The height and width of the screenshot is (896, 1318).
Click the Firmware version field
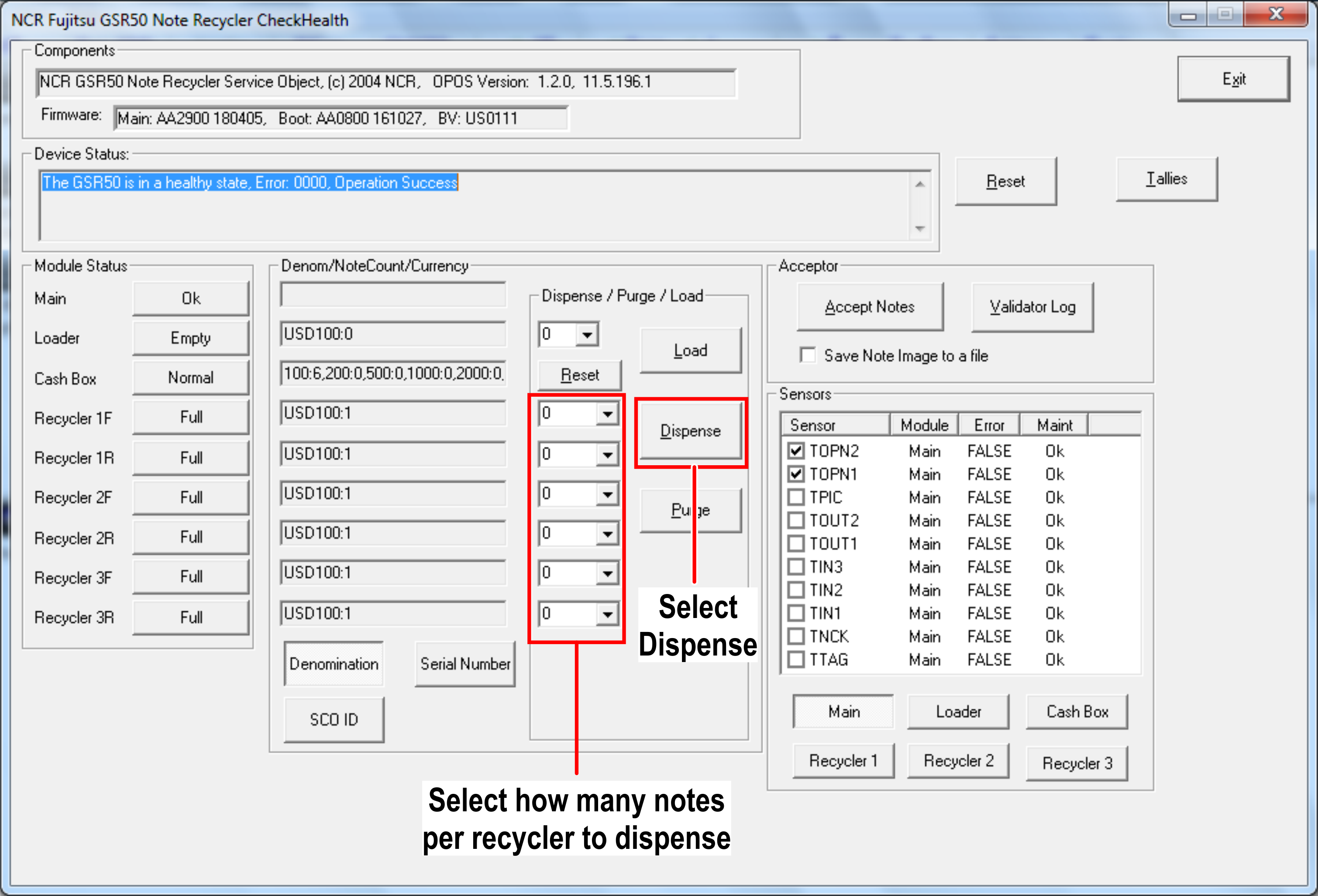pyautogui.click(x=341, y=119)
